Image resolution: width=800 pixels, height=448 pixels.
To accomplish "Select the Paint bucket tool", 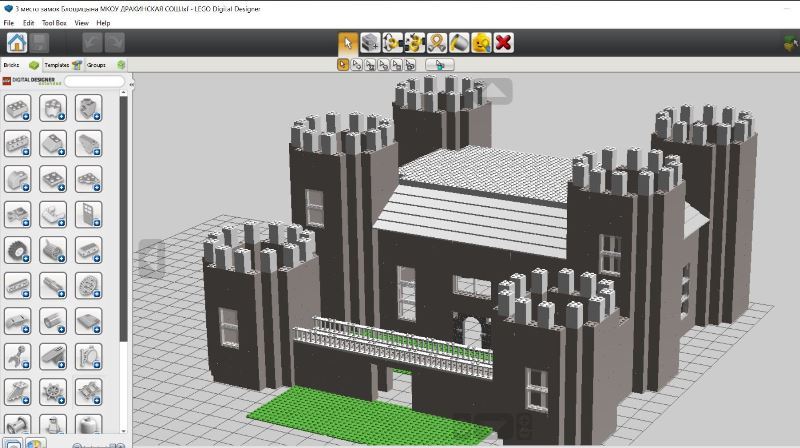I will click(x=459, y=42).
